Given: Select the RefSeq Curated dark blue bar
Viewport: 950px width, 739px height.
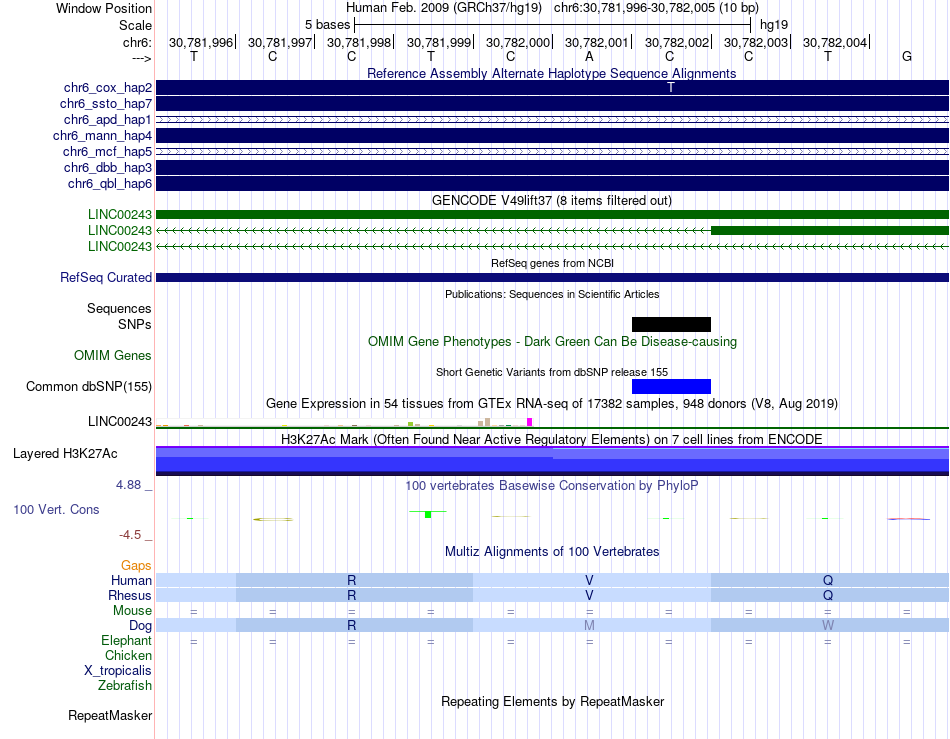Looking at the screenshot, I should [552, 277].
